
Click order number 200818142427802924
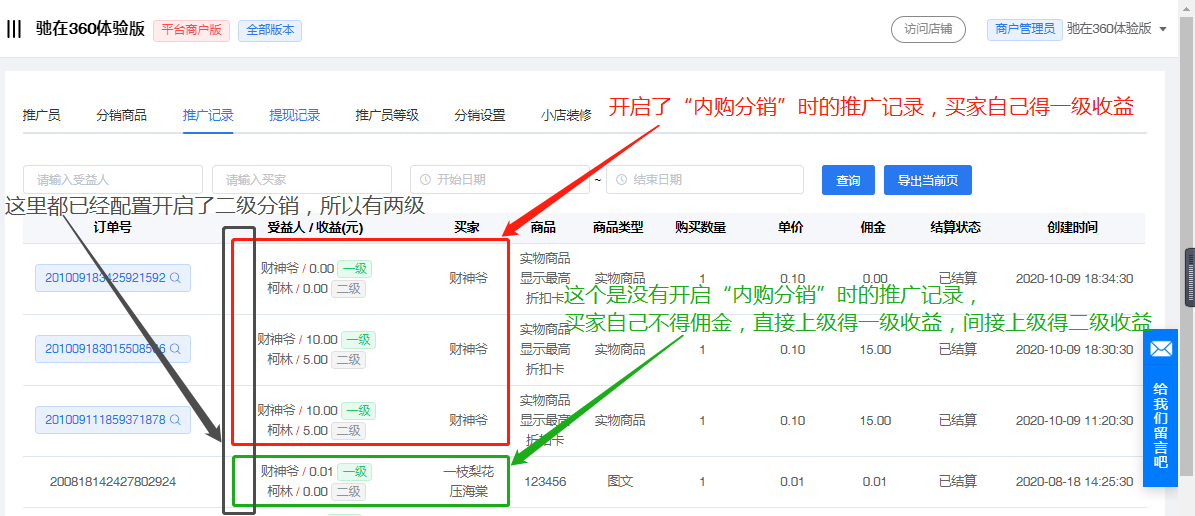tap(113, 482)
